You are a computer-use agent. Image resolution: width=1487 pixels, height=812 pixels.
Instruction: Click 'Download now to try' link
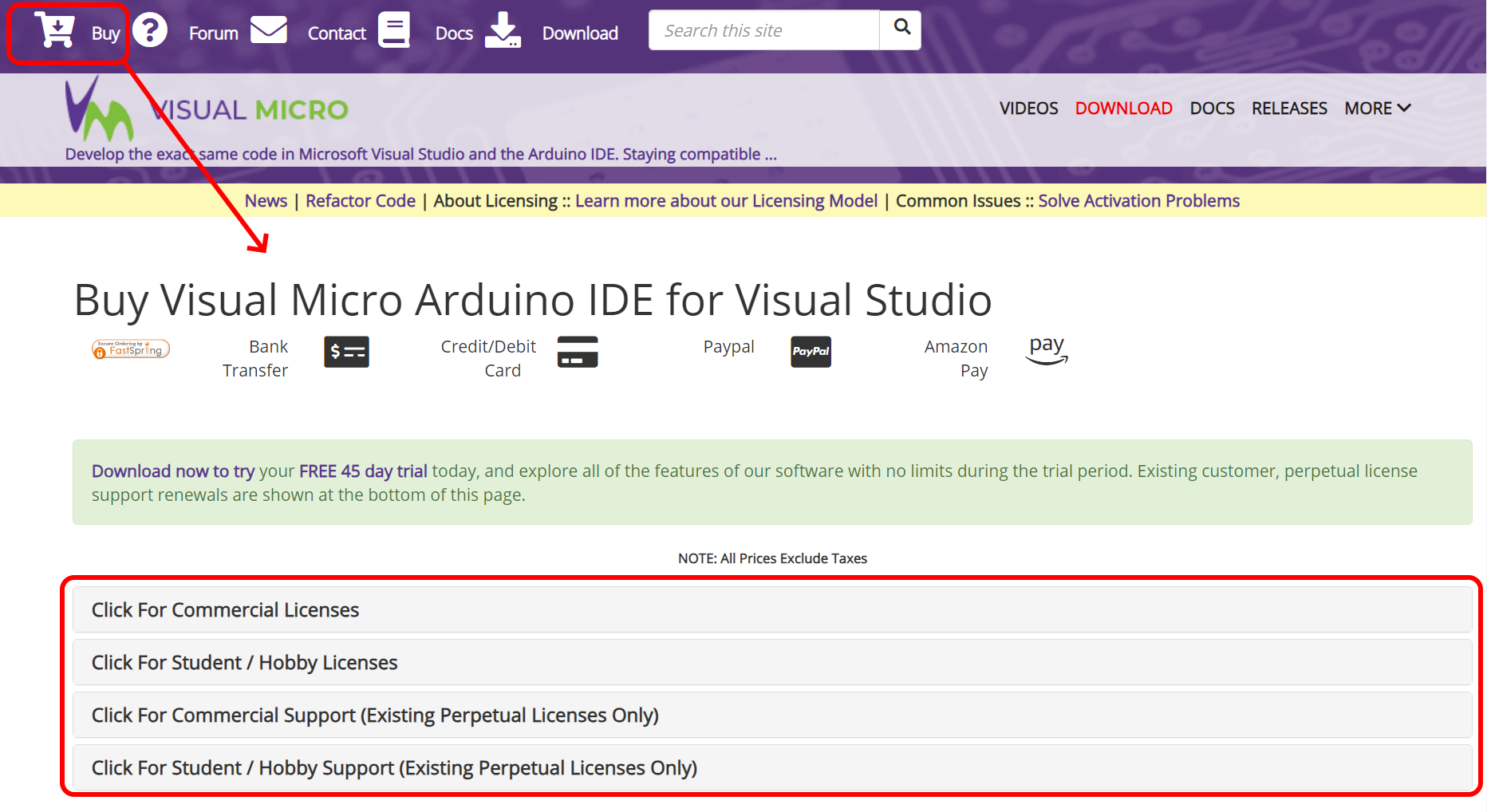[173, 471]
